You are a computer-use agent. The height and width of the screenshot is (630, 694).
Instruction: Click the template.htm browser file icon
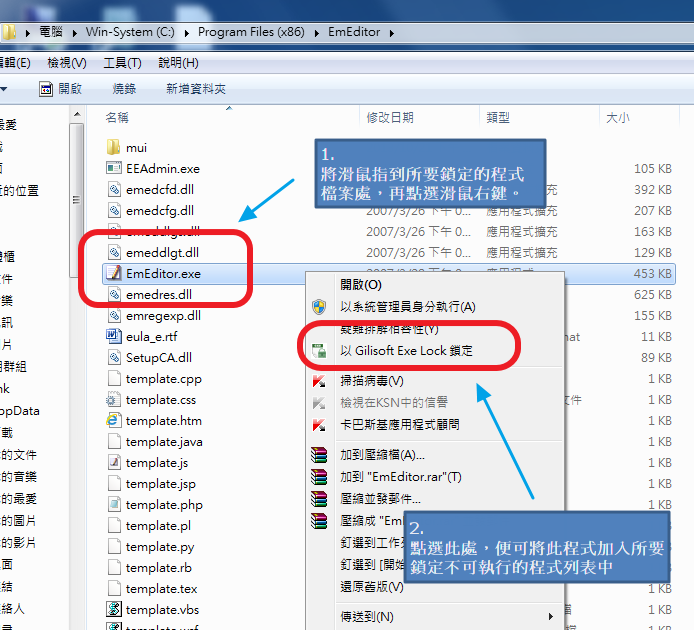tap(113, 421)
